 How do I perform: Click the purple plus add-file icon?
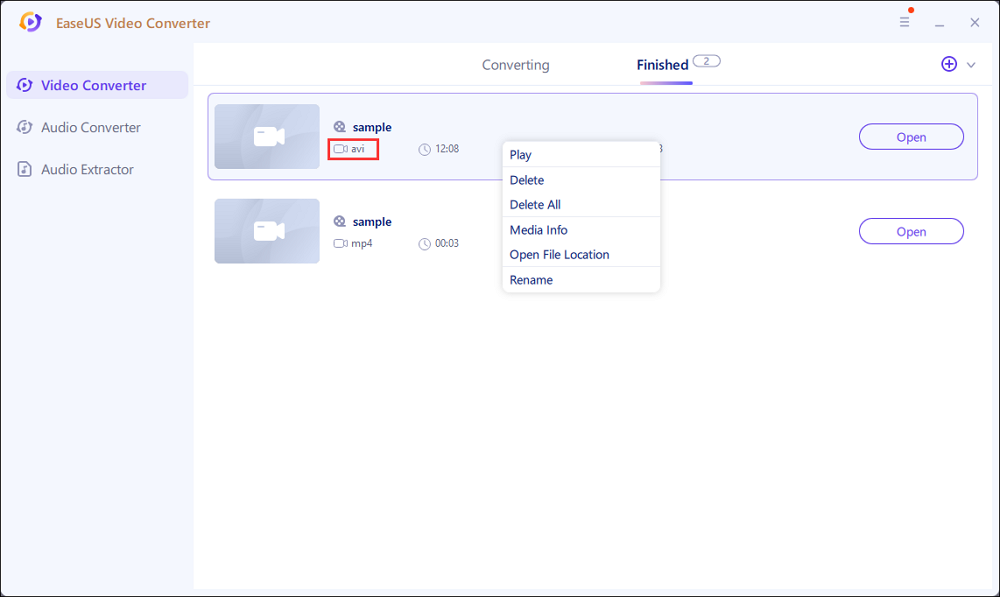949,64
